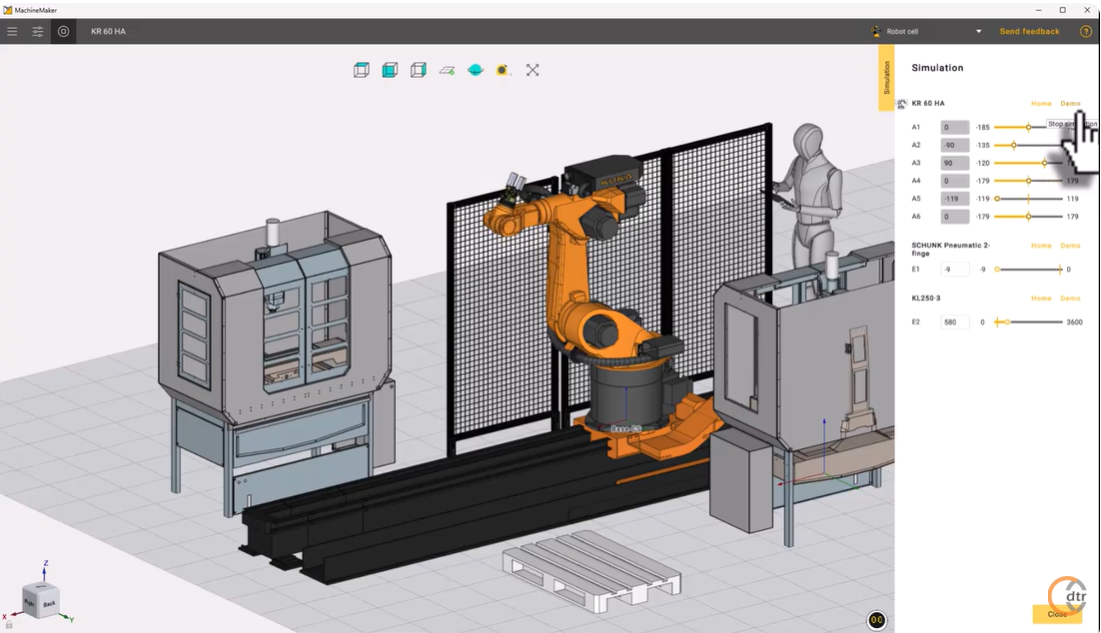Click the E1 value input field
The width and height of the screenshot is (1101, 633).
pyautogui.click(x=955, y=270)
